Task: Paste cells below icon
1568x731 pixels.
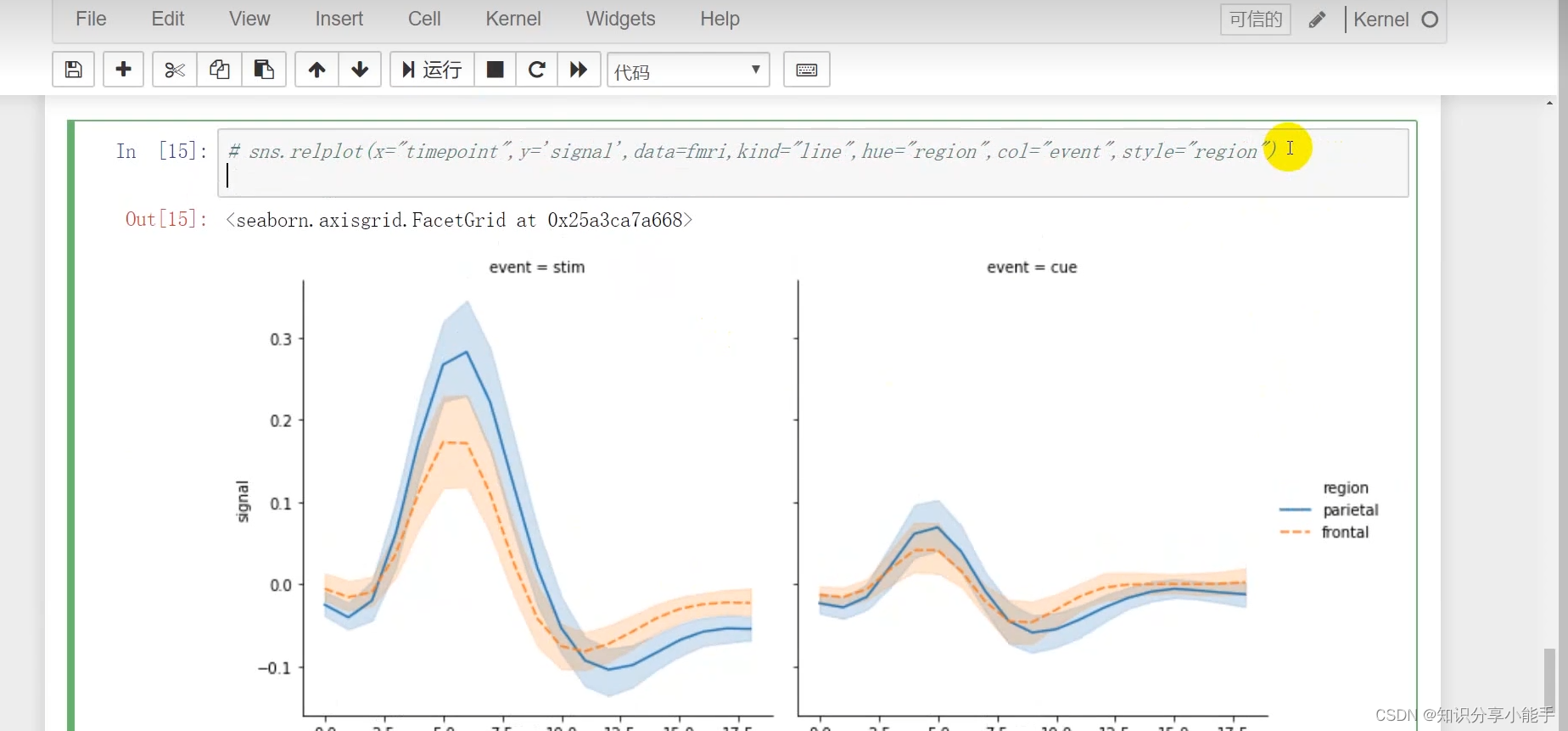Action: (x=264, y=70)
